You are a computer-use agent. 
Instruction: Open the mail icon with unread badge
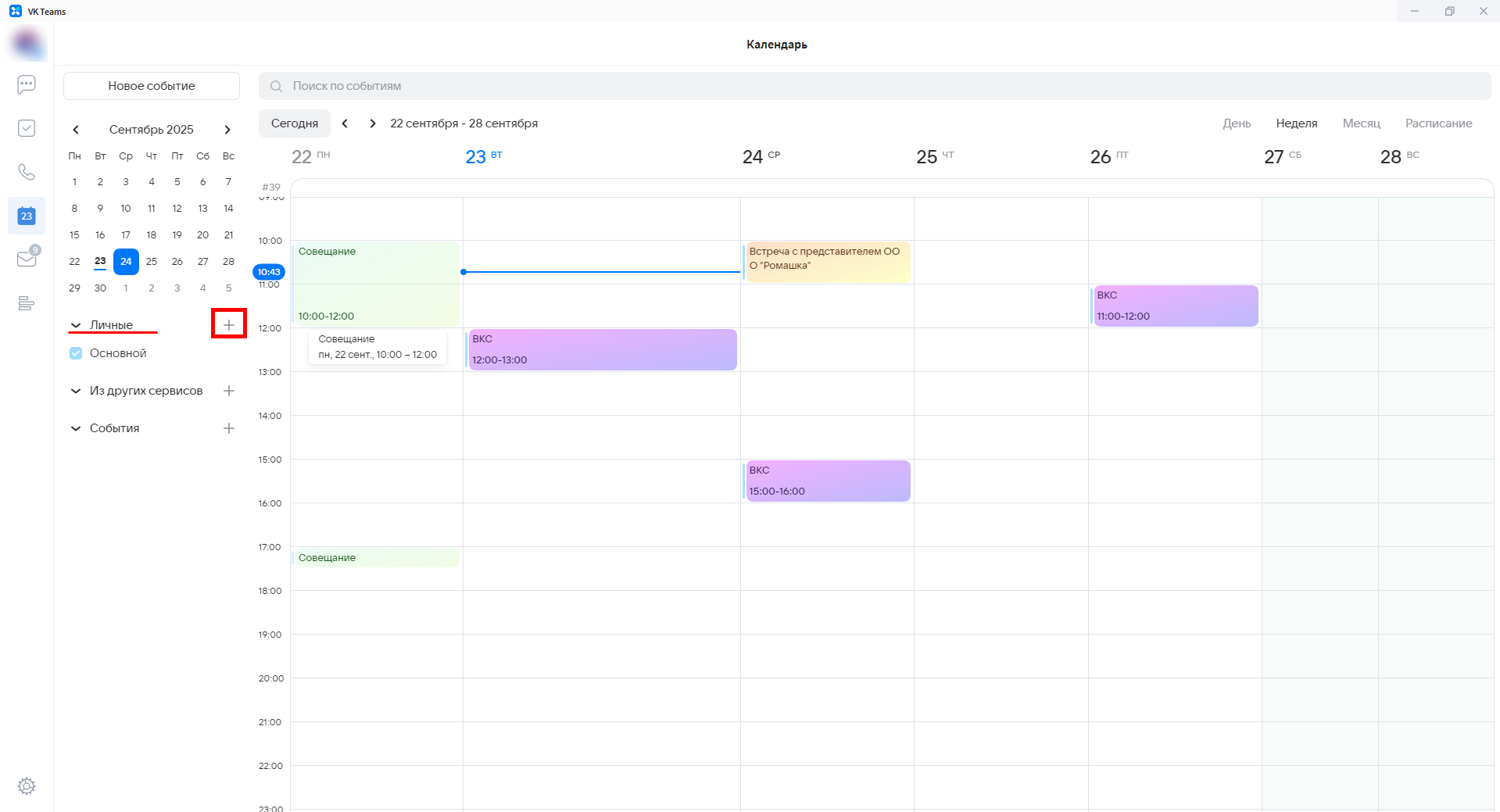pyautogui.click(x=27, y=259)
